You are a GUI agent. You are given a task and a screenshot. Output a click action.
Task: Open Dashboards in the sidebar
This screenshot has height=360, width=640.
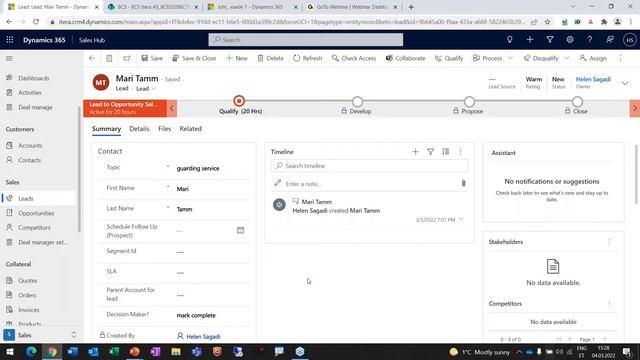(33, 78)
